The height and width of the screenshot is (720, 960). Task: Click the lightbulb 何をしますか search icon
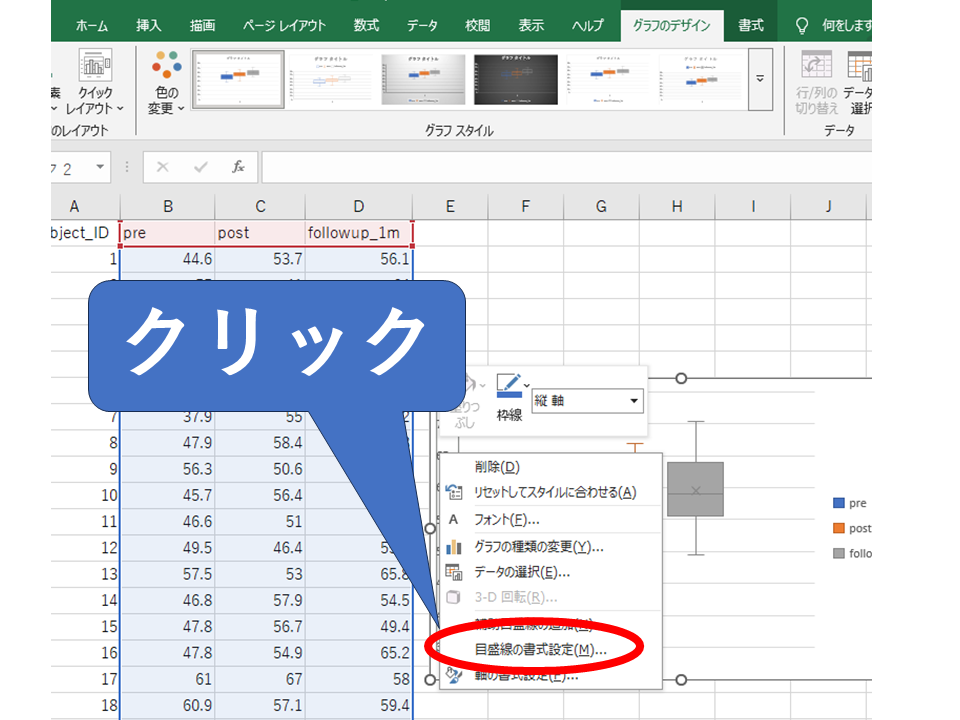(800, 25)
